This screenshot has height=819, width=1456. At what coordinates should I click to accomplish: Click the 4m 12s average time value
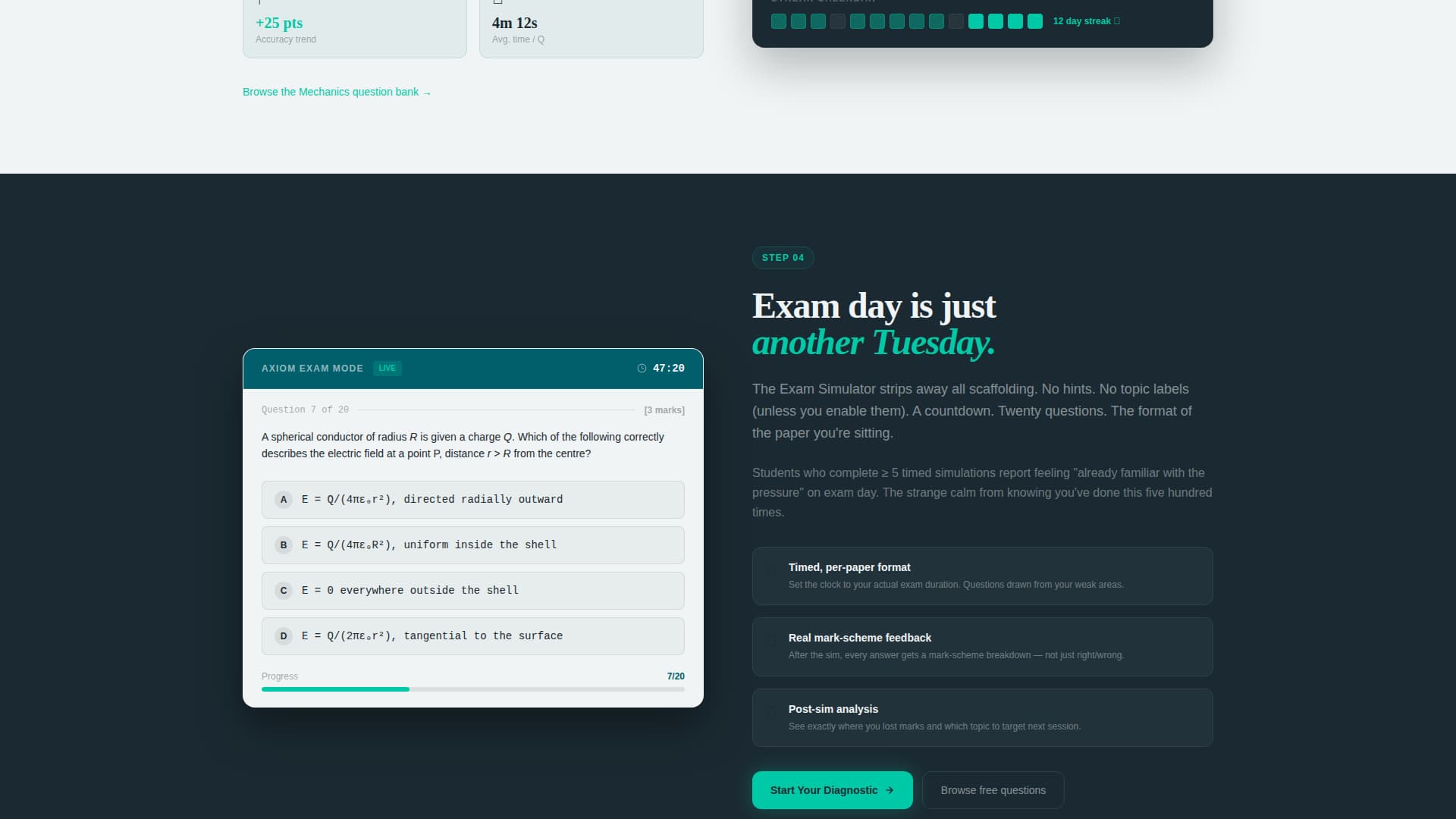515,23
